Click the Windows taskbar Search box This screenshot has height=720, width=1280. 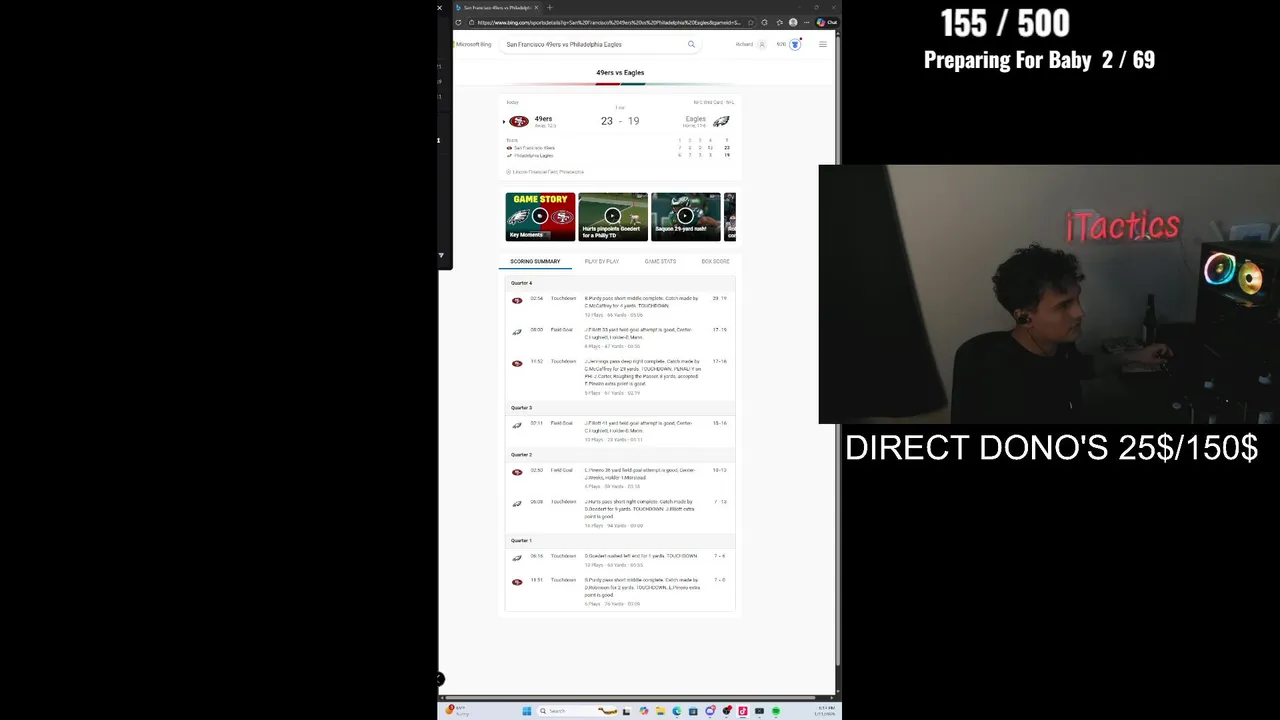tap(579, 711)
